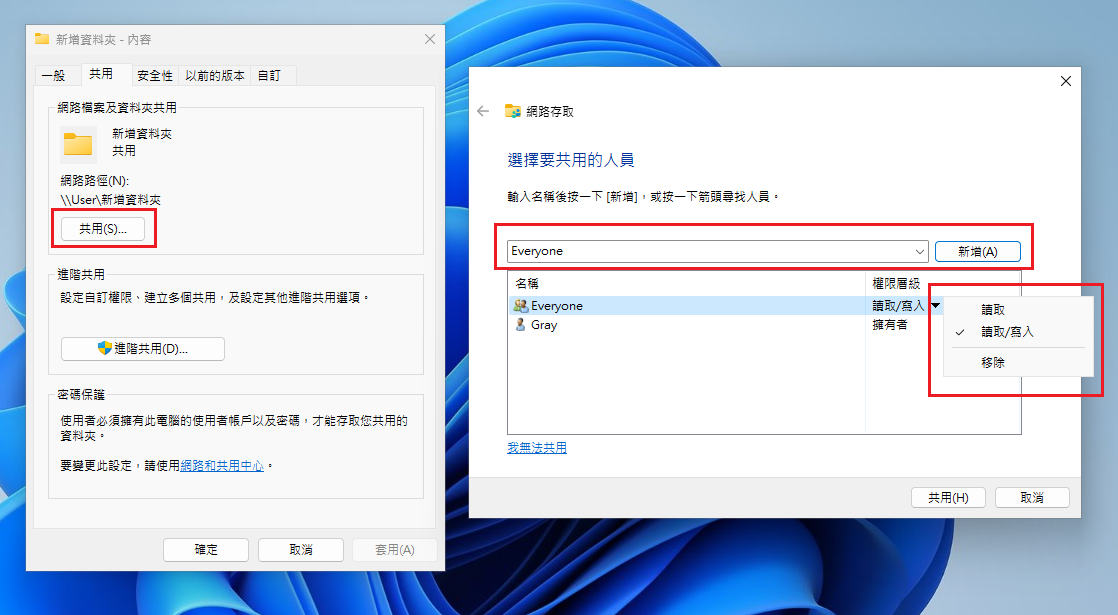Viewport: 1118px width, 615px height.
Task: Open the 以前的版本 tab
Action: pyautogui.click(x=215, y=75)
